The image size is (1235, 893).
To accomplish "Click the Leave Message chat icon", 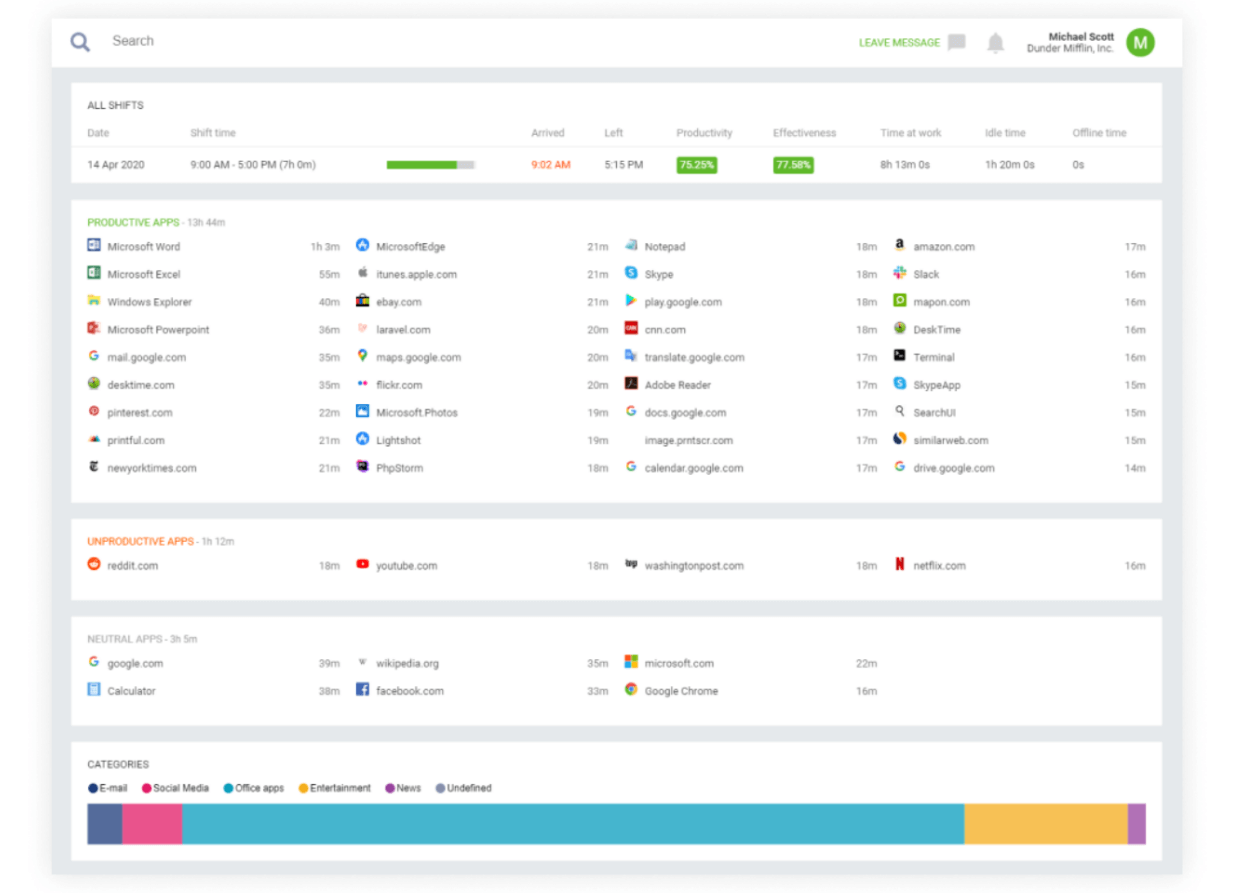I will click(957, 42).
